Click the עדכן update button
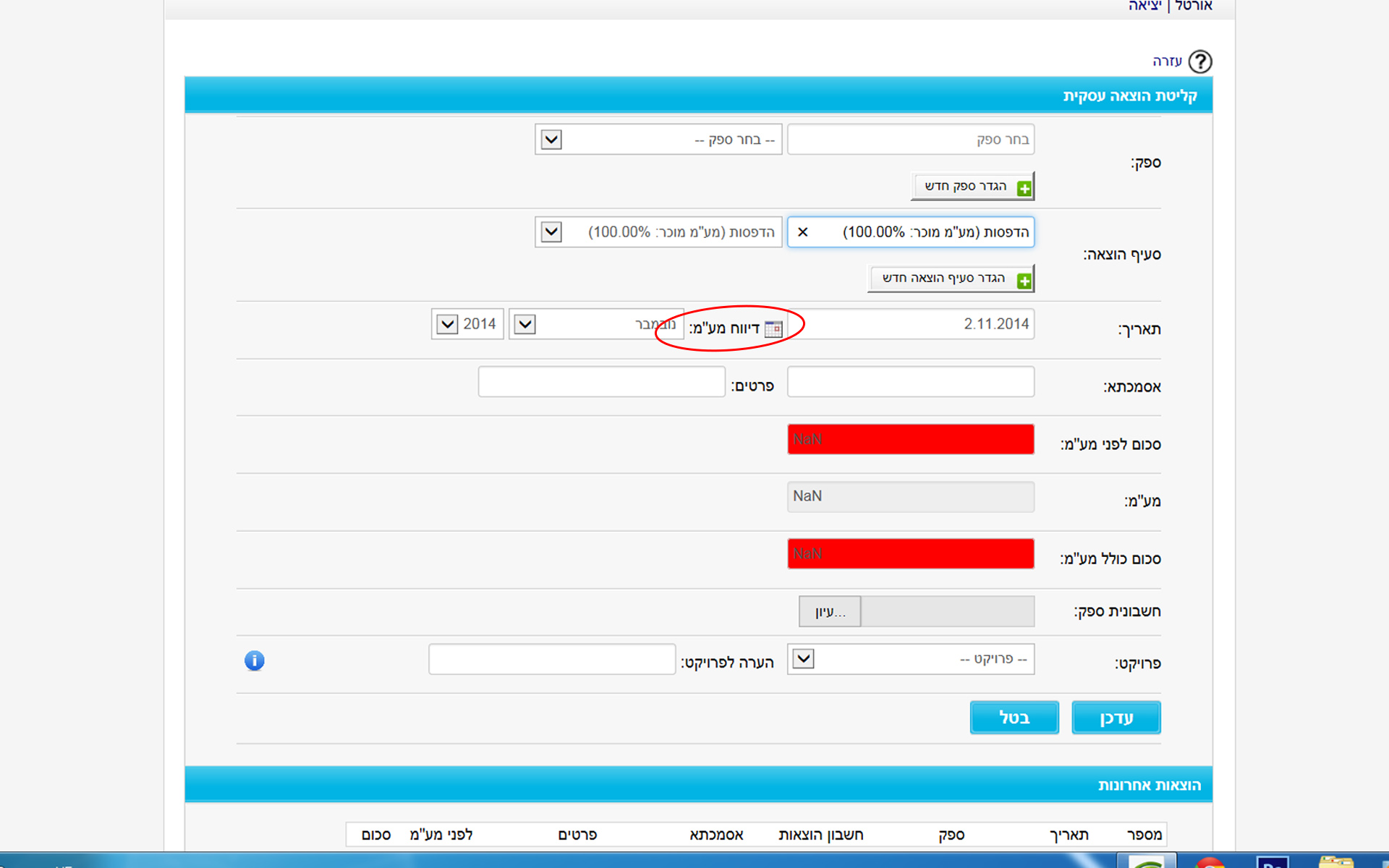 tap(1116, 718)
